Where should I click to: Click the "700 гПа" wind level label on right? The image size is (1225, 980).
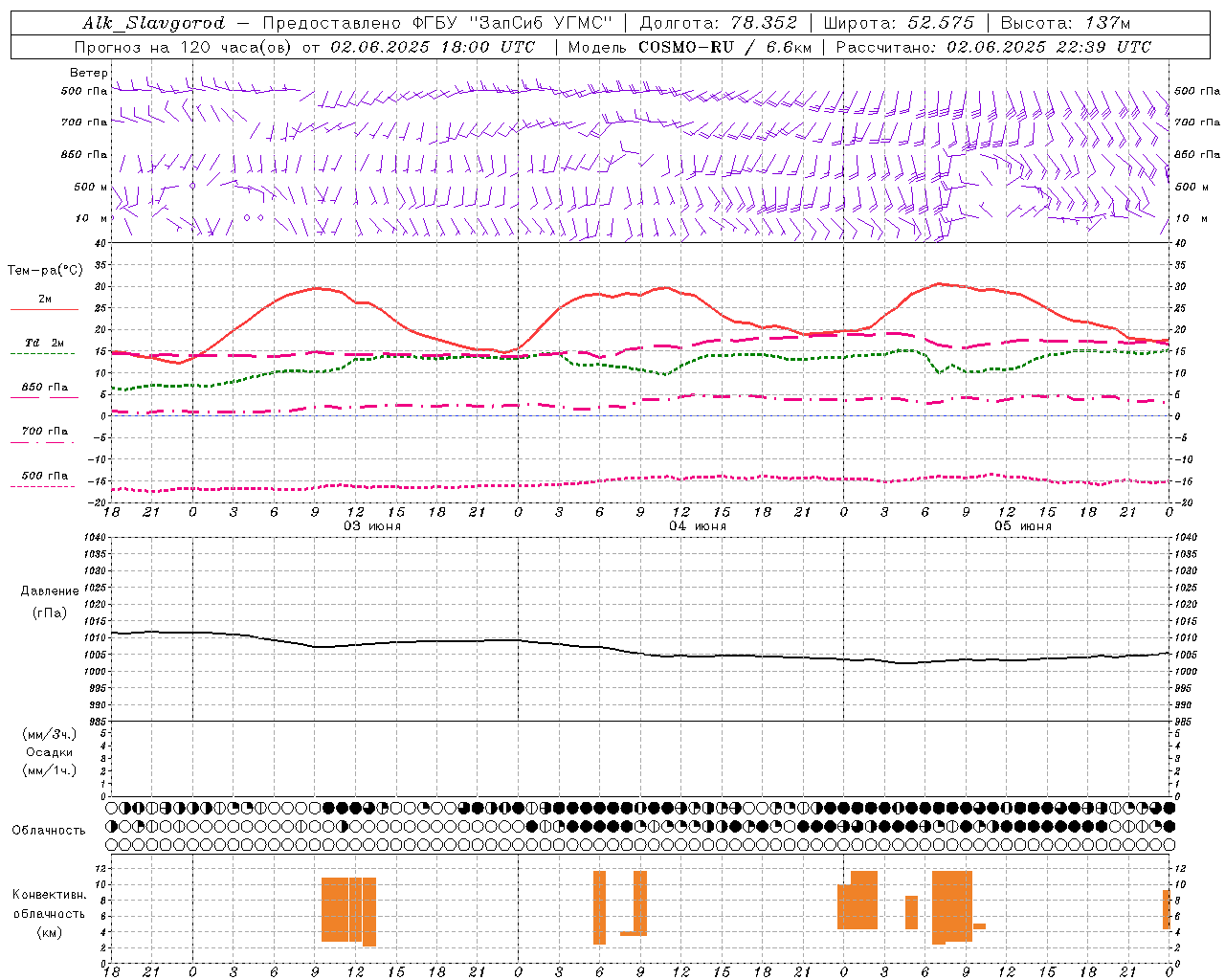tap(1197, 122)
